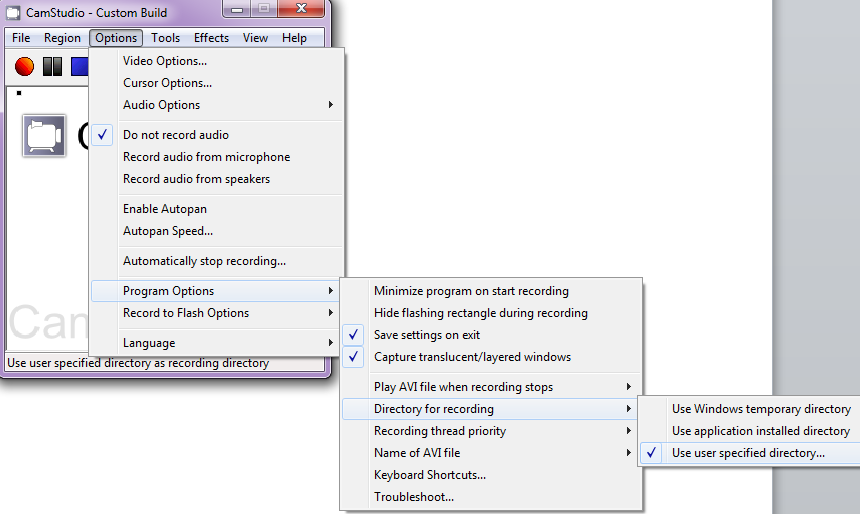This screenshot has height=514, width=860.
Task: Open the Region menu
Action: tap(62, 38)
